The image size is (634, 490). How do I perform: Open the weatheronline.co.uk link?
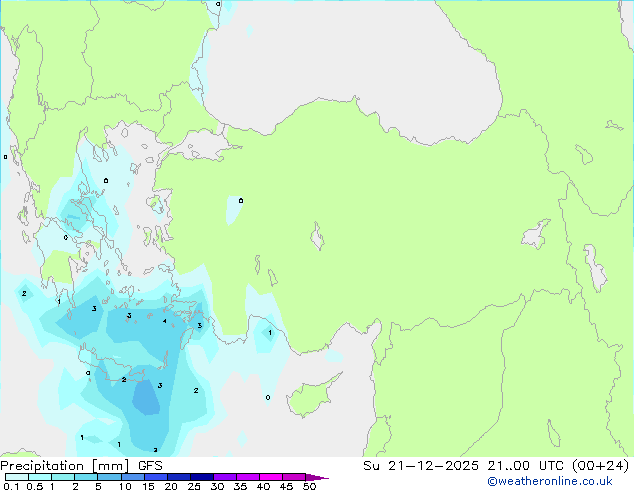pyautogui.click(x=550, y=481)
